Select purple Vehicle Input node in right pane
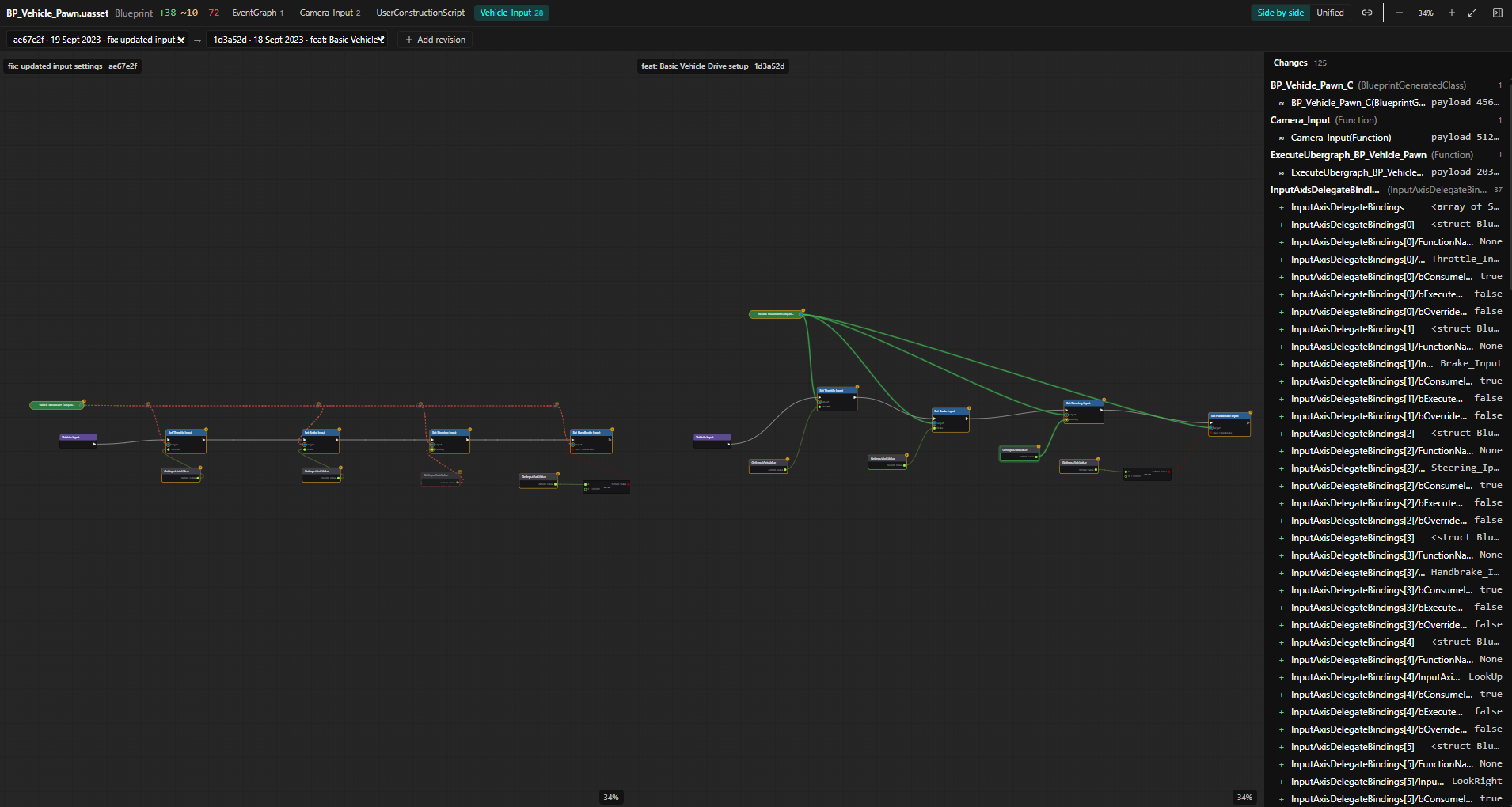1512x807 pixels. pos(712,441)
